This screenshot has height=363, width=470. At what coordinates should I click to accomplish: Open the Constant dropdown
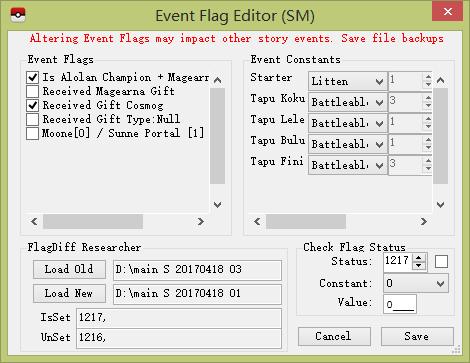point(416,283)
